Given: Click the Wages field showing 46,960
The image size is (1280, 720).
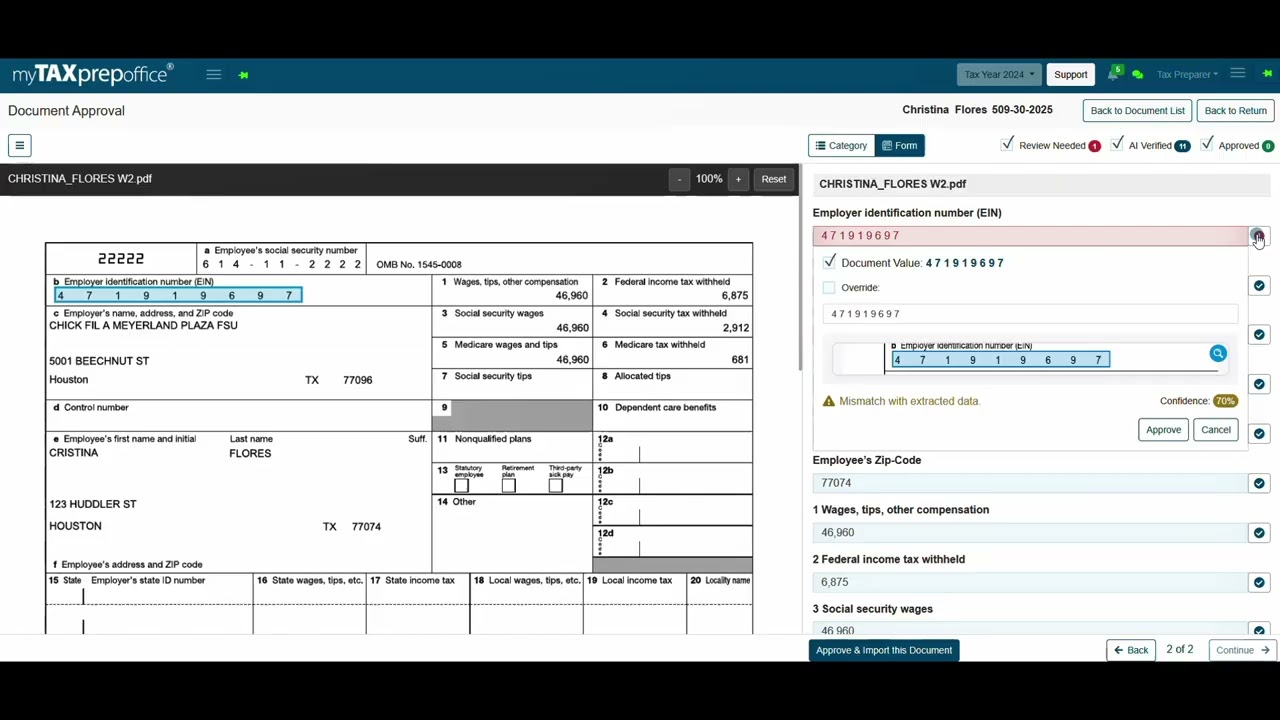Looking at the screenshot, I should pyautogui.click(x=1030, y=533).
